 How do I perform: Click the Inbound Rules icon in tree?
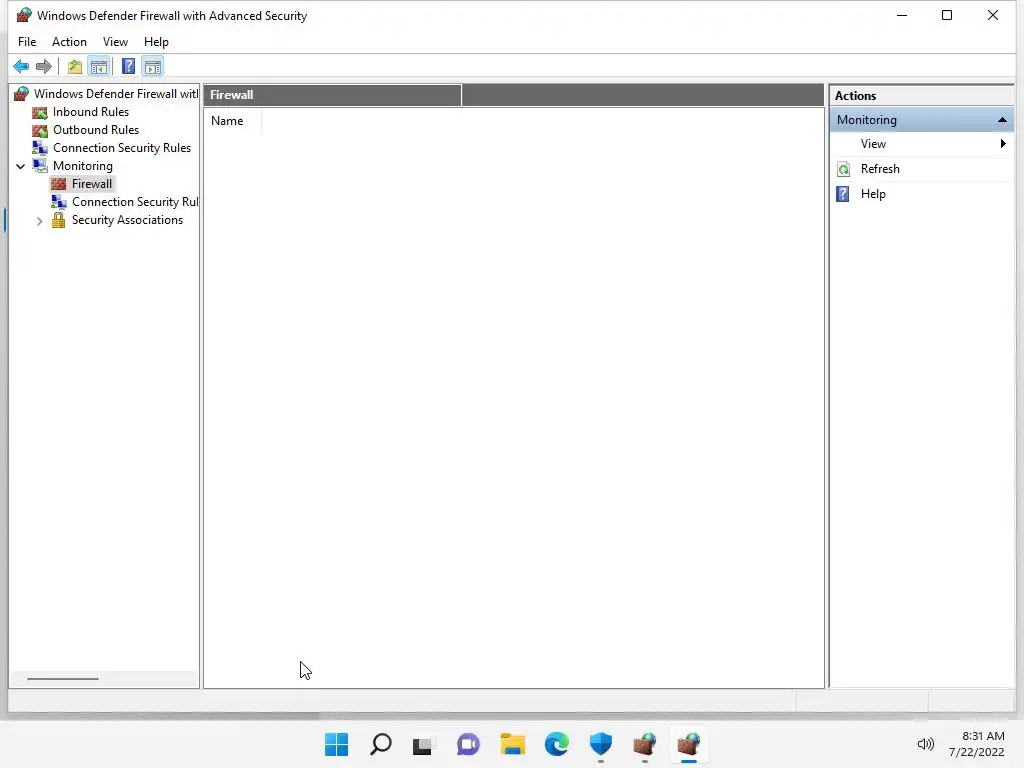pyautogui.click(x=40, y=112)
